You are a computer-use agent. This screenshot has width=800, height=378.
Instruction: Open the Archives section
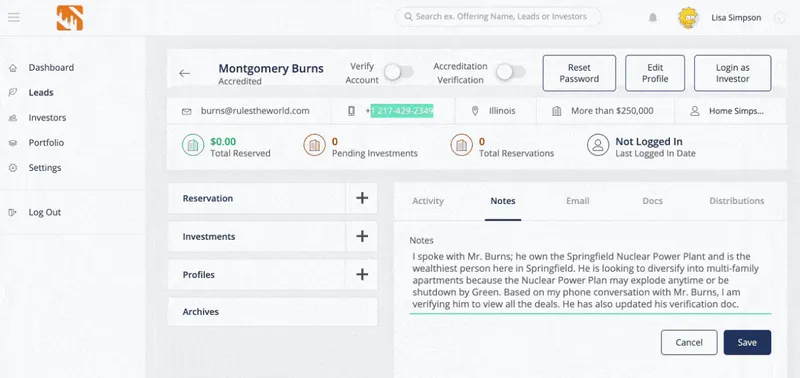click(x=272, y=312)
